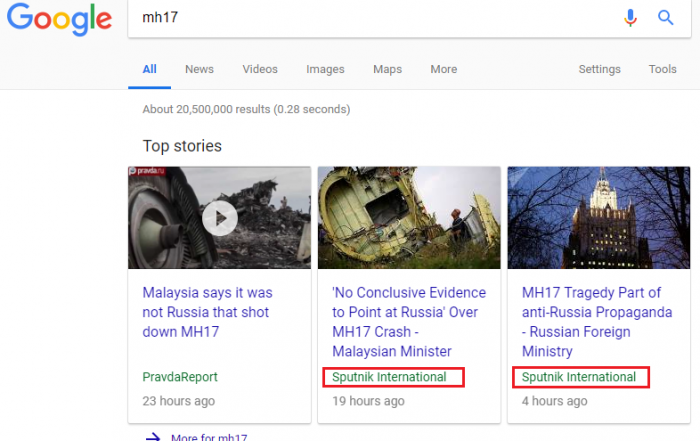
Task: Click the '4 hours ago' timestamp
Action: point(554,401)
